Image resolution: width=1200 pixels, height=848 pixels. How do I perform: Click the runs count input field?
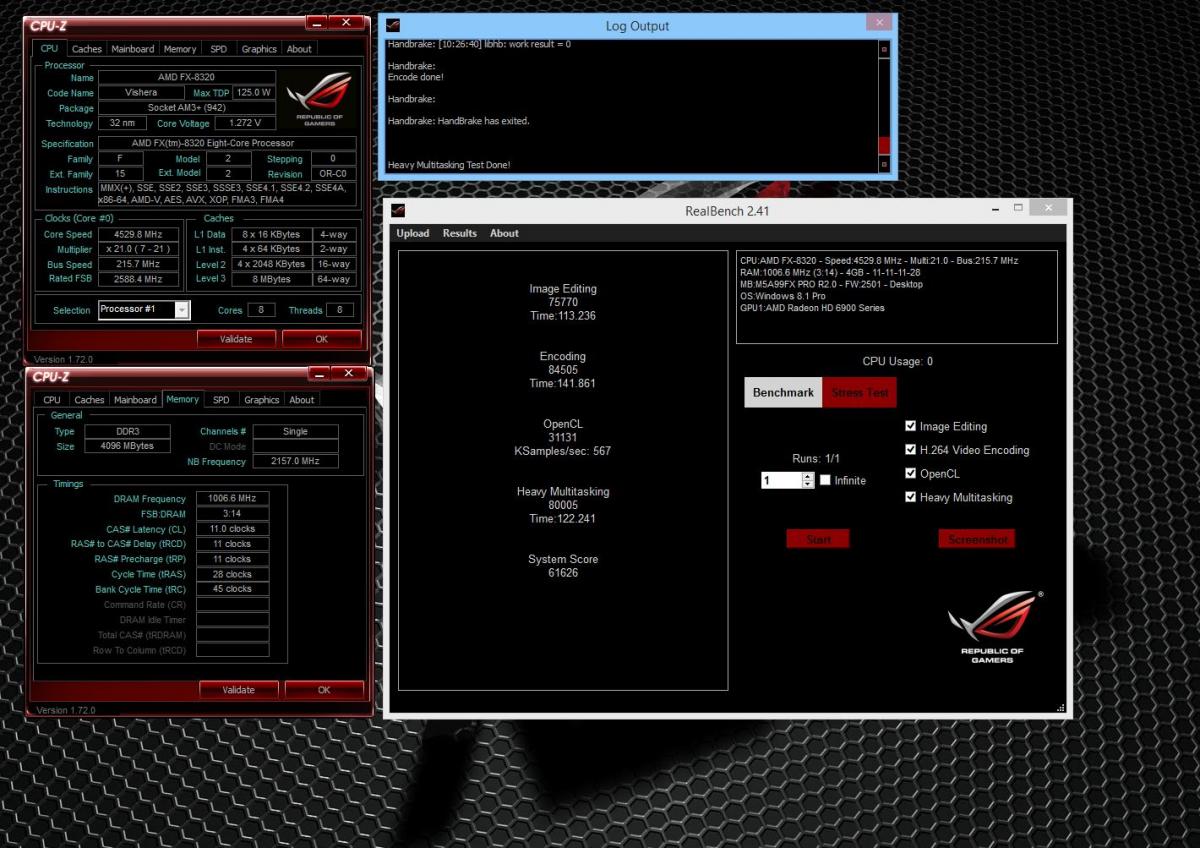pyautogui.click(x=781, y=481)
